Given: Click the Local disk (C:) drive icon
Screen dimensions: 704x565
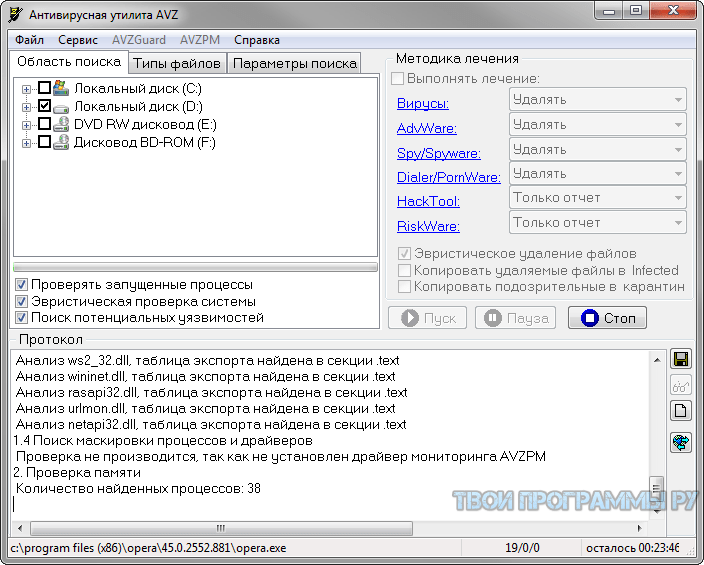Looking at the screenshot, I should point(60,89).
